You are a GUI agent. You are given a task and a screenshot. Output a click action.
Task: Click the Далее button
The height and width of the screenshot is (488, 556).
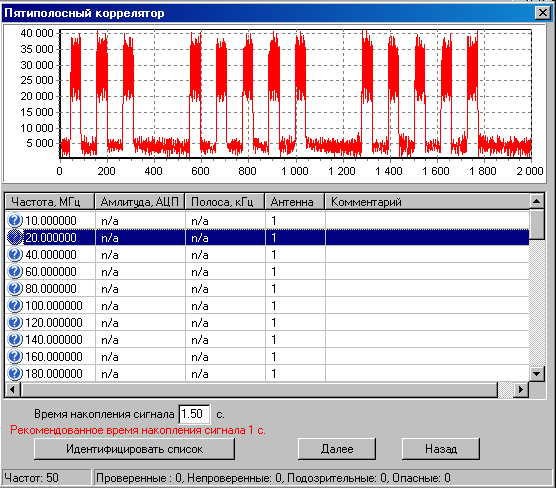click(337, 449)
